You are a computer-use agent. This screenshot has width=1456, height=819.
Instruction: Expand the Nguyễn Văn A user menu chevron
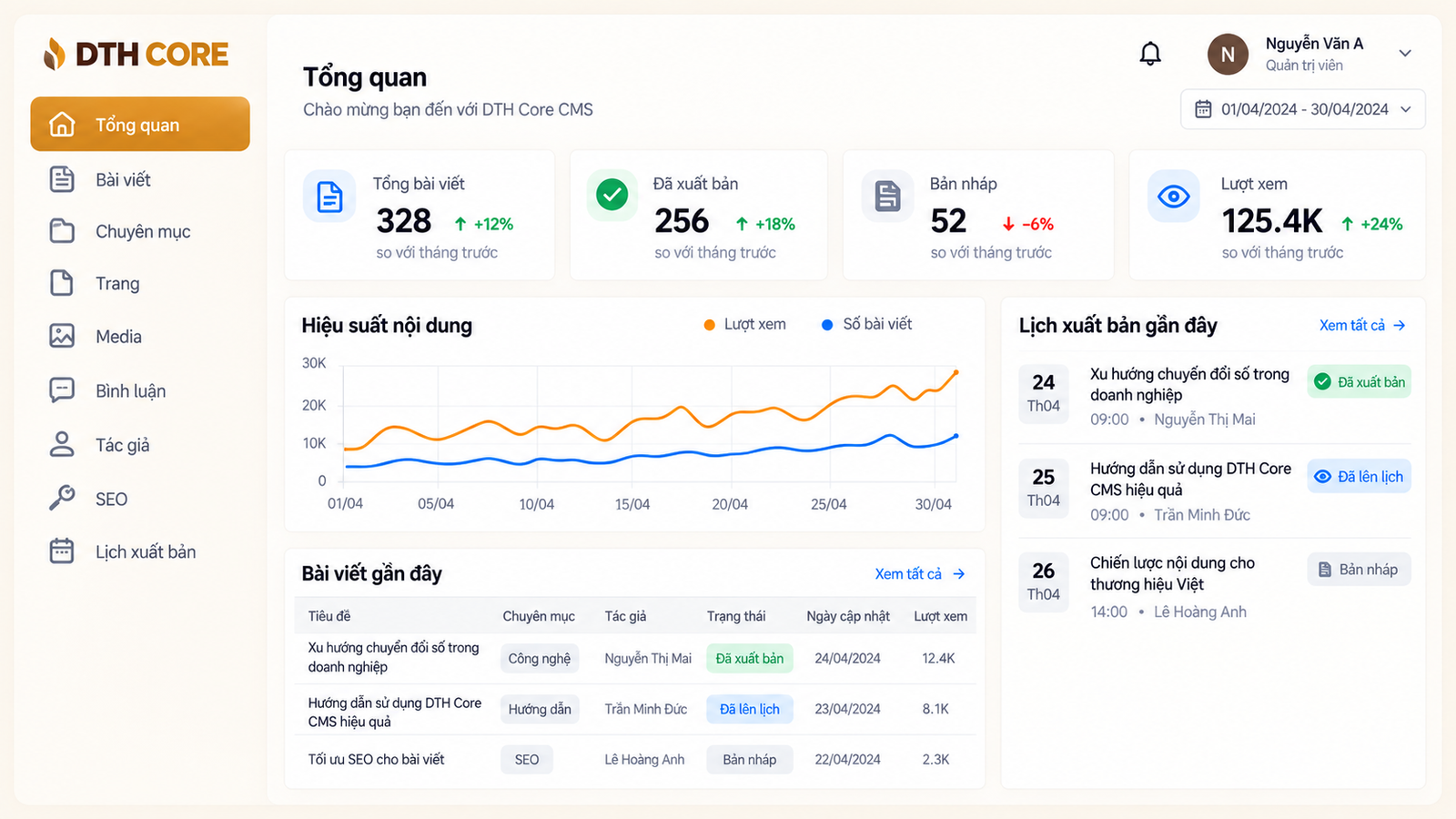tap(1405, 53)
